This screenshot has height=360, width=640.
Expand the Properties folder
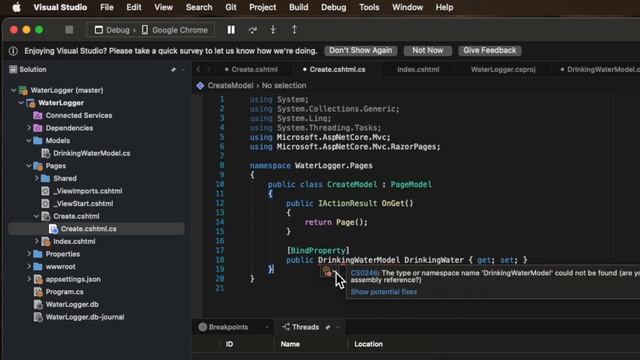point(29,254)
